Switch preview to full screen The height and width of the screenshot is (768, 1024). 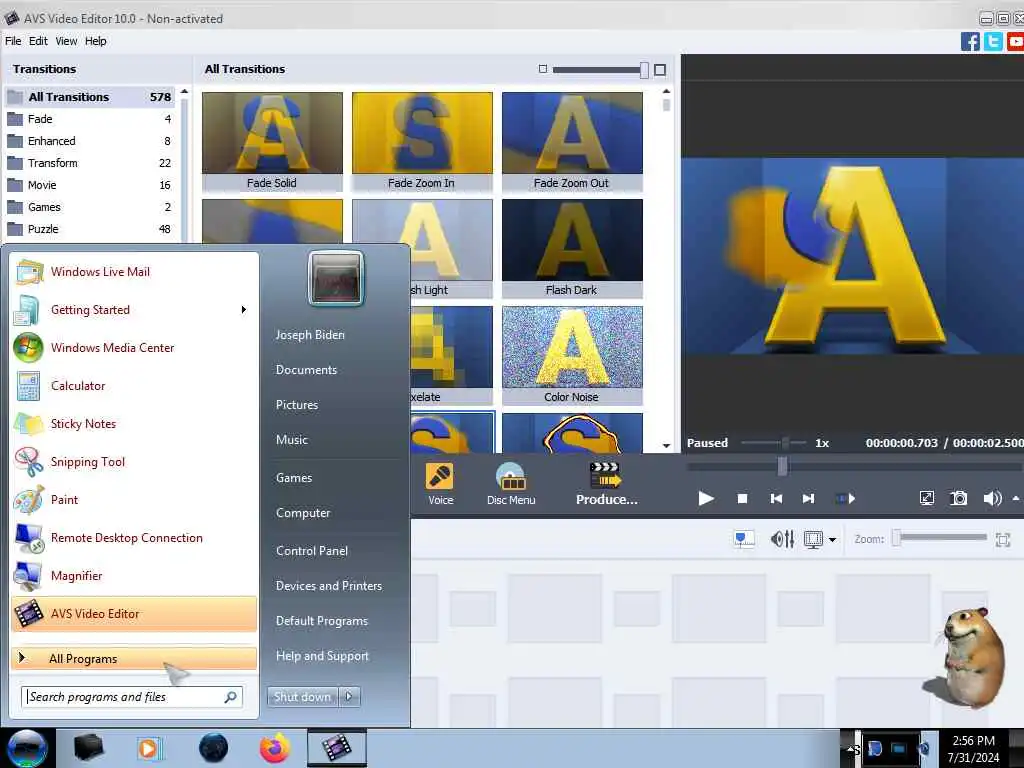click(x=926, y=498)
